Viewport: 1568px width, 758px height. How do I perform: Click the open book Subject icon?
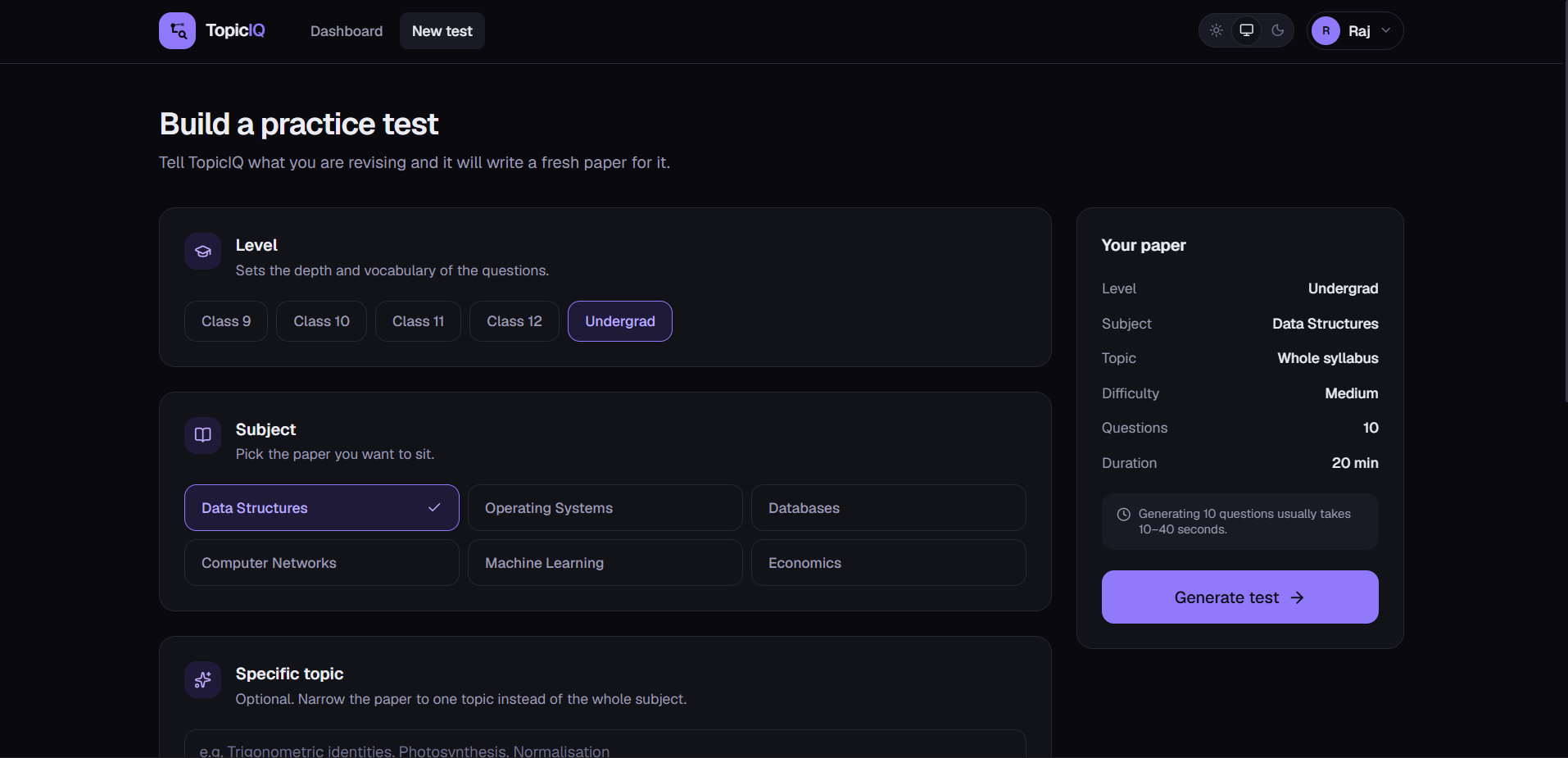(203, 435)
